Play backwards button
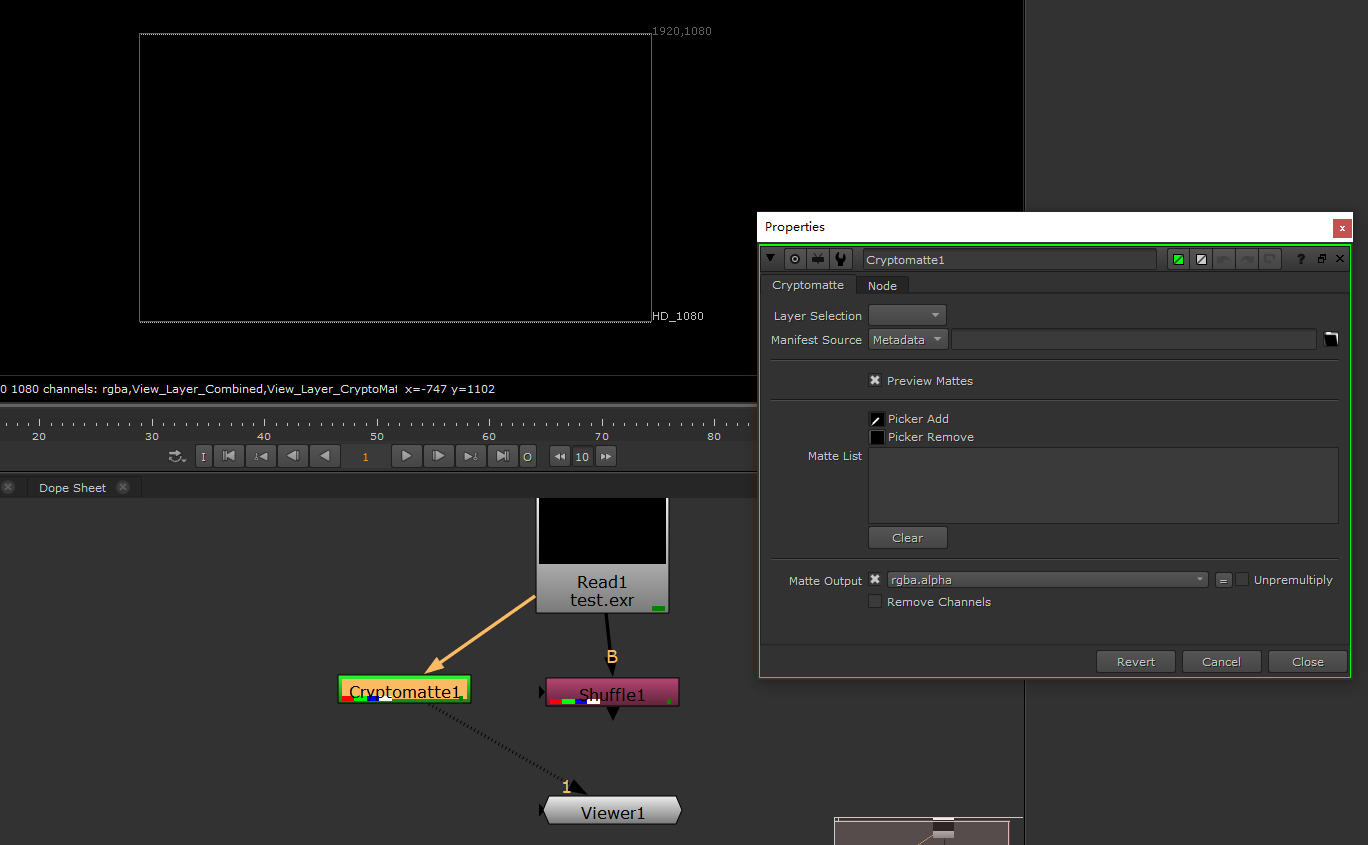The height and width of the screenshot is (845, 1368). (x=325, y=456)
